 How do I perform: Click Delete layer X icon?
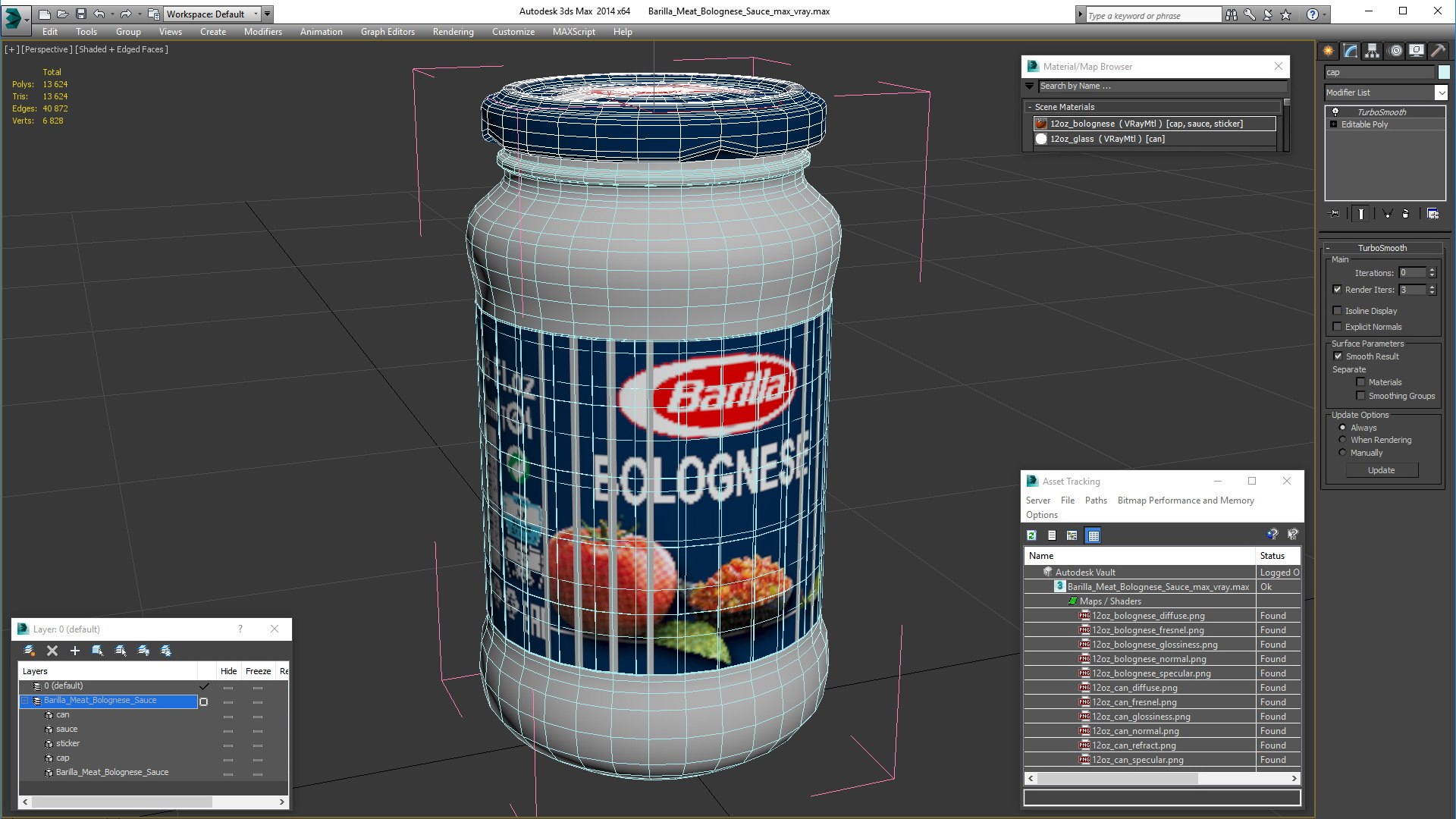pos(52,651)
